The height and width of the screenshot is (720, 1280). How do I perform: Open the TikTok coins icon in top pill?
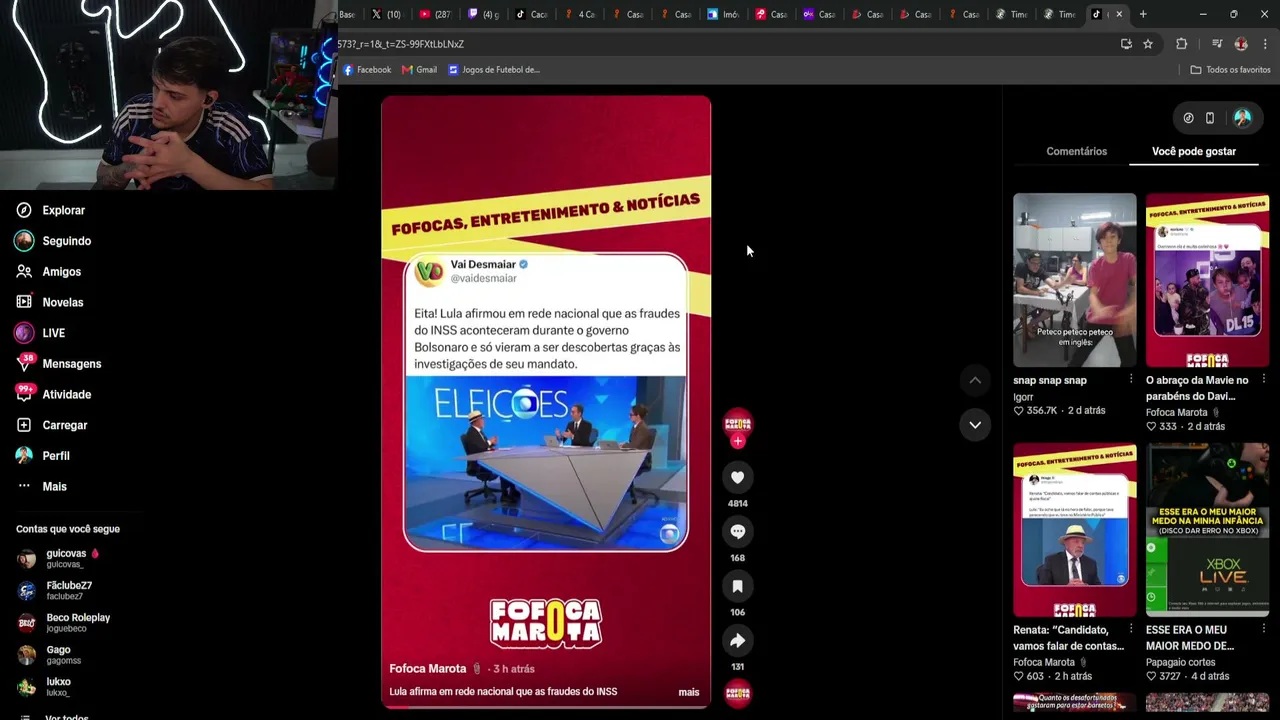pos(1188,118)
